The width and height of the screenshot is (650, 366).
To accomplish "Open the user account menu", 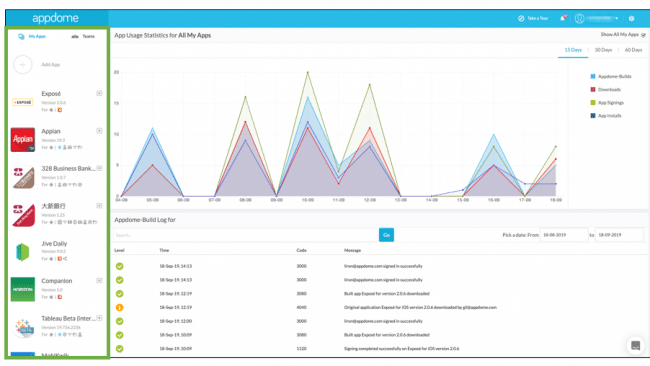I will pos(596,18).
